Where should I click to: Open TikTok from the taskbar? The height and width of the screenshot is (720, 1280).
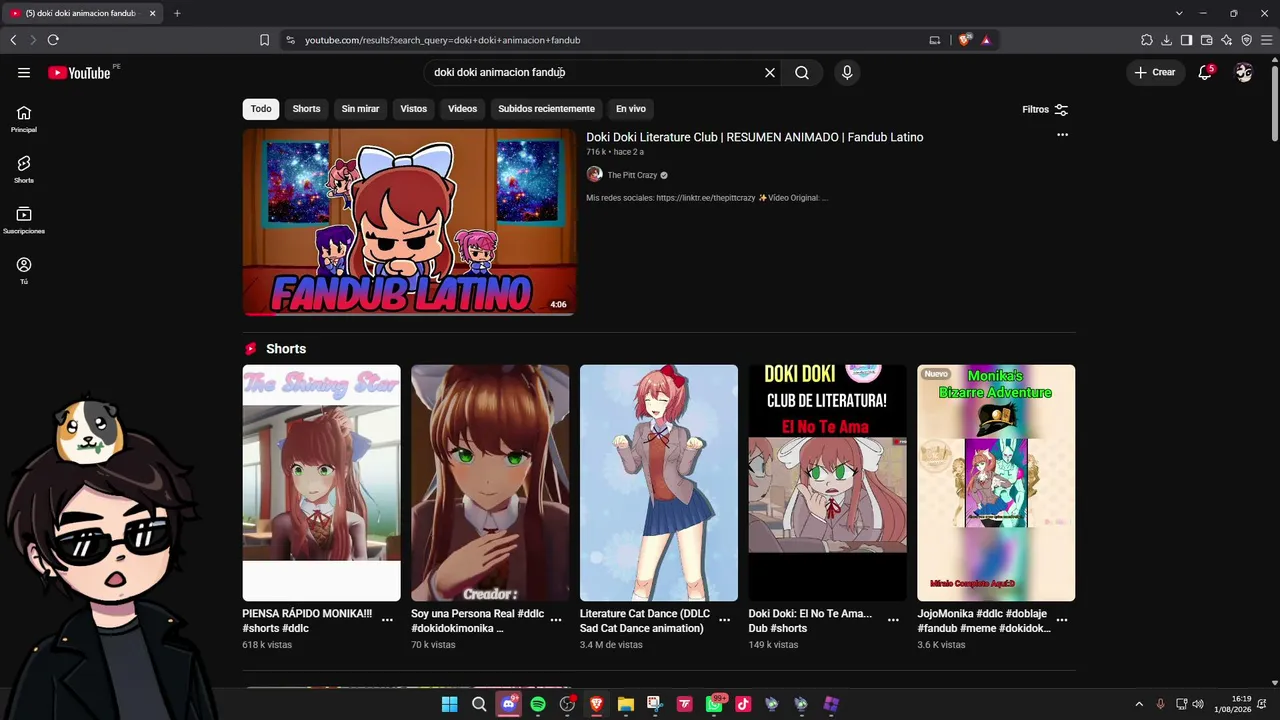[743, 704]
